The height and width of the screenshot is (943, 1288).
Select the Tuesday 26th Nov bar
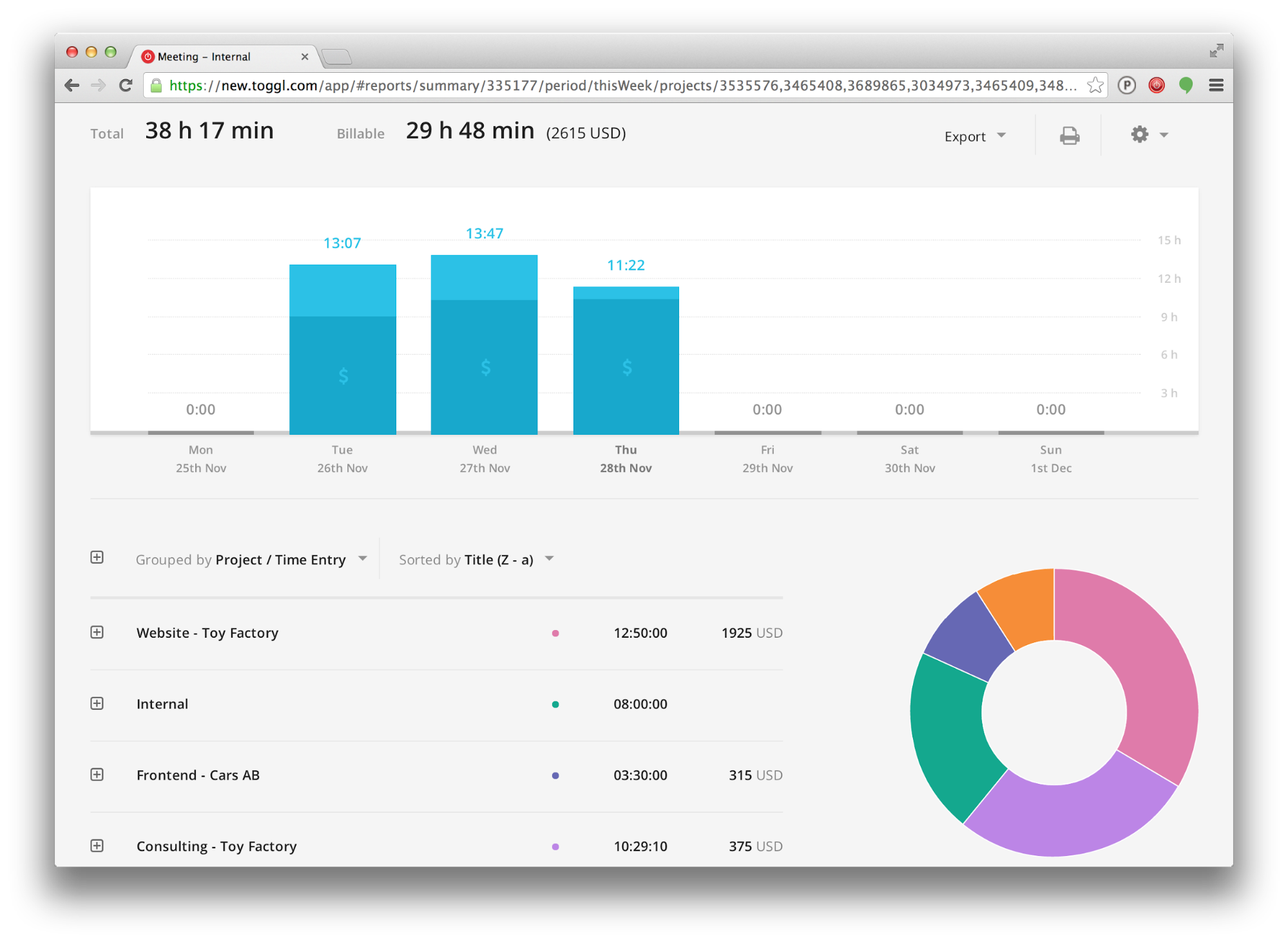tap(342, 350)
